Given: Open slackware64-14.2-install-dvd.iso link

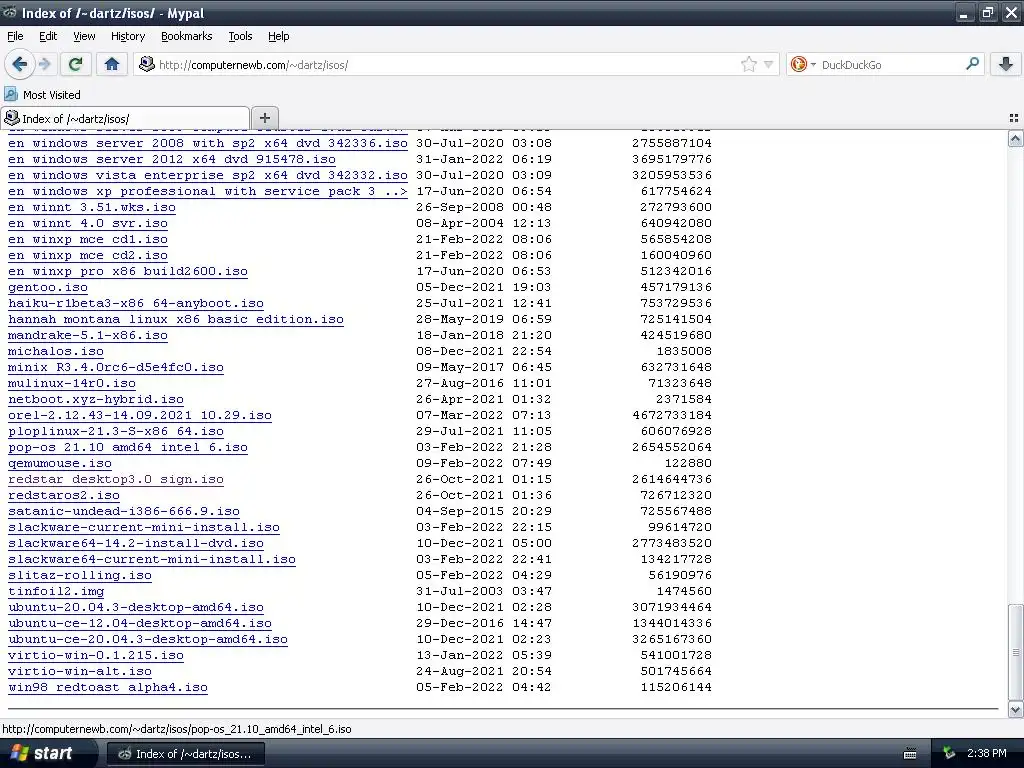Looking at the screenshot, I should 136,543.
